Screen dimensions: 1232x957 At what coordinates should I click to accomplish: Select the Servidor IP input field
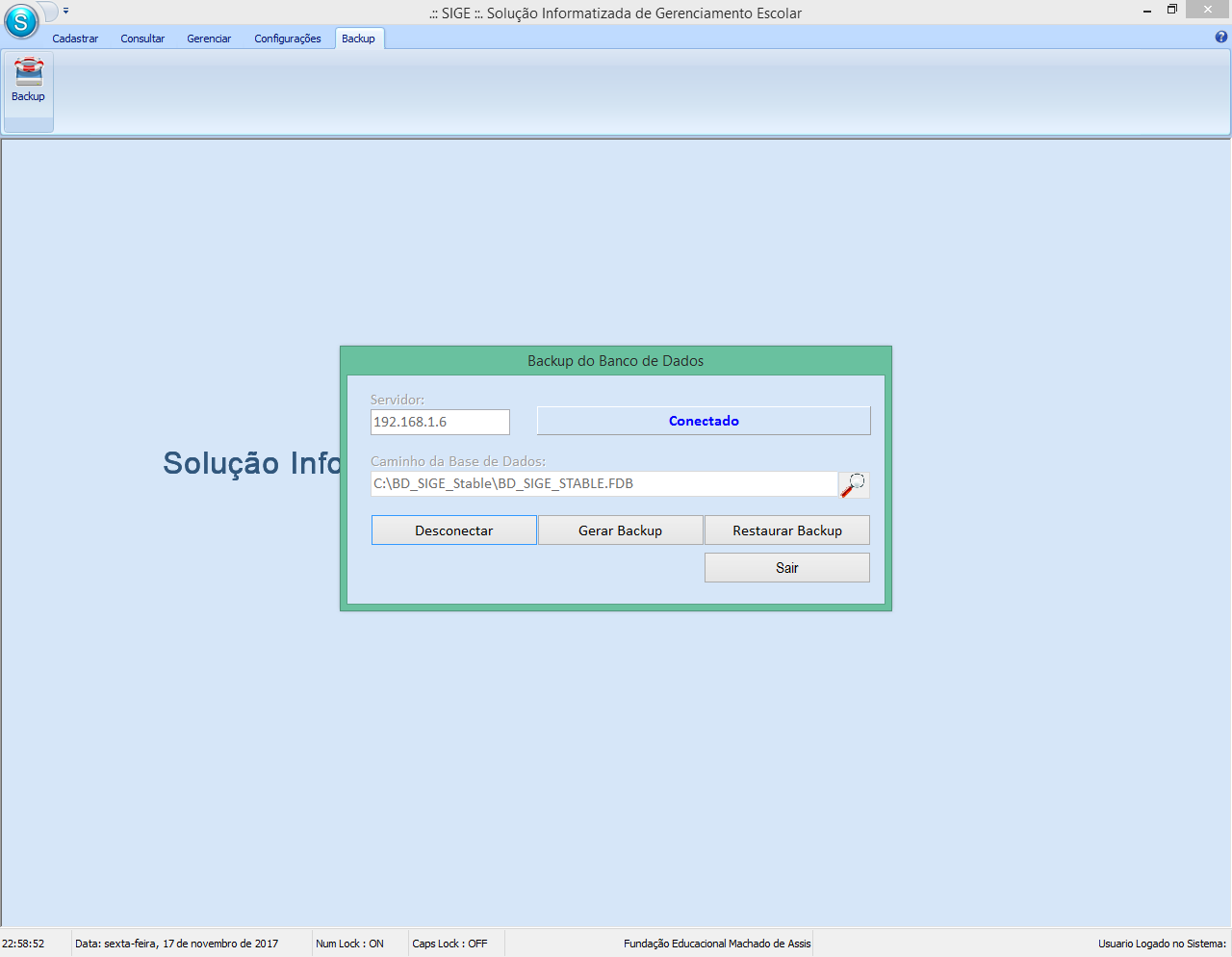pos(440,422)
